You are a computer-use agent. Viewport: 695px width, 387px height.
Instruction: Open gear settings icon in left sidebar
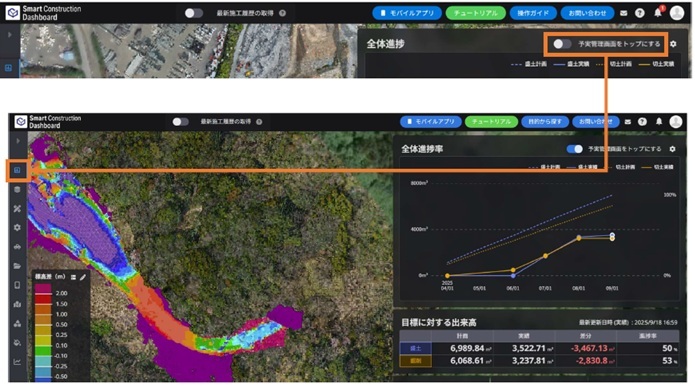pyautogui.click(x=17, y=227)
